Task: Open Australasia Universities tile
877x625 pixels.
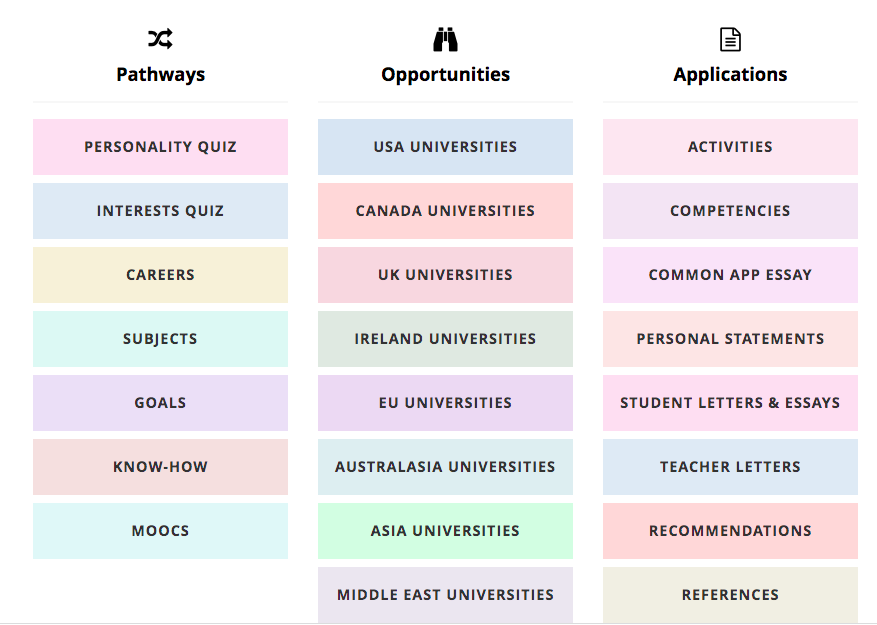Action: [x=445, y=467]
